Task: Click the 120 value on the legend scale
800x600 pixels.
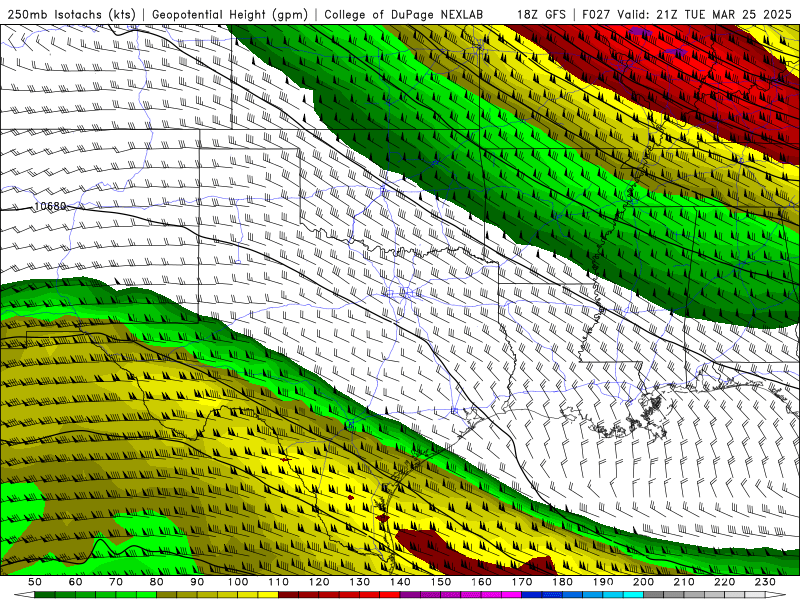Action: (319, 582)
